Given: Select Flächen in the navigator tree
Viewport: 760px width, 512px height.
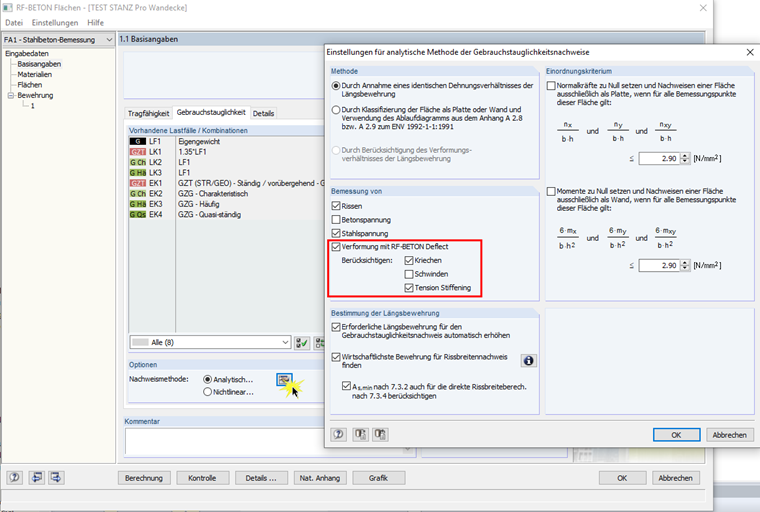Looking at the screenshot, I should [x=30, y=85].
